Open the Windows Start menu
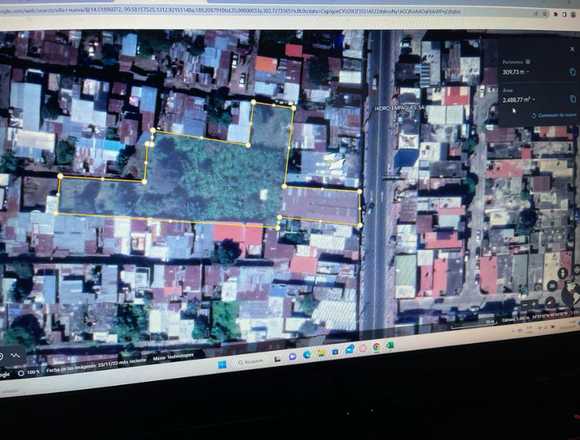Viewport: 580px width, 440px height. point(222,365)
